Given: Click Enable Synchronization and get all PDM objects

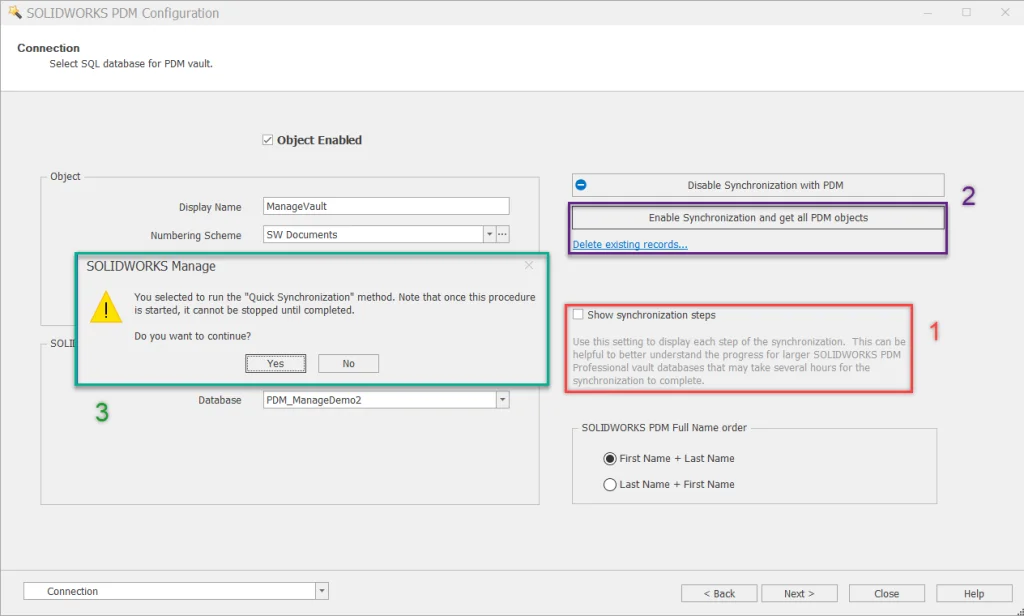Looking at the screenshot, I should [757, 217].
